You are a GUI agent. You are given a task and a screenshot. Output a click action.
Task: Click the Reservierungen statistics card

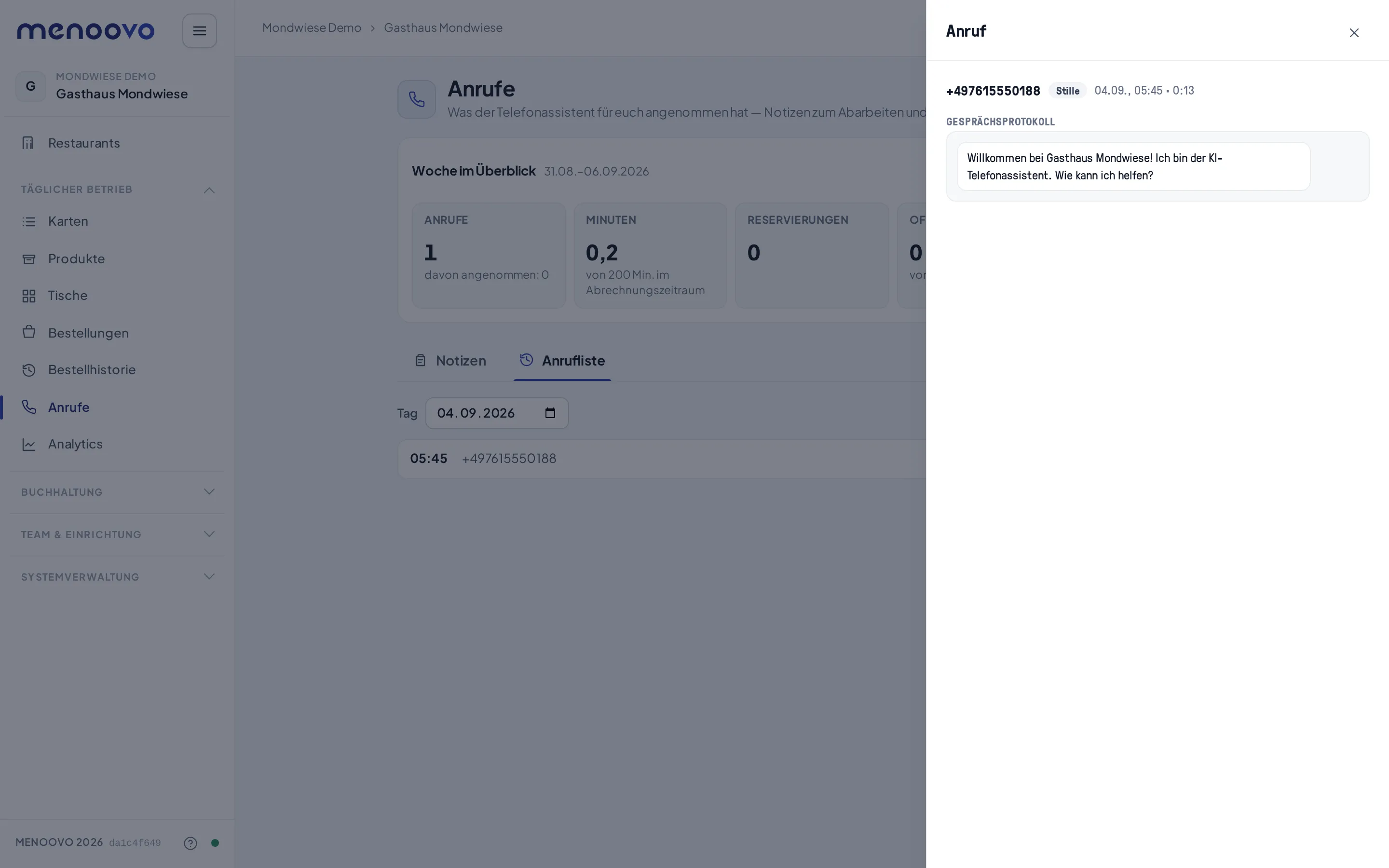click(812, 256)
